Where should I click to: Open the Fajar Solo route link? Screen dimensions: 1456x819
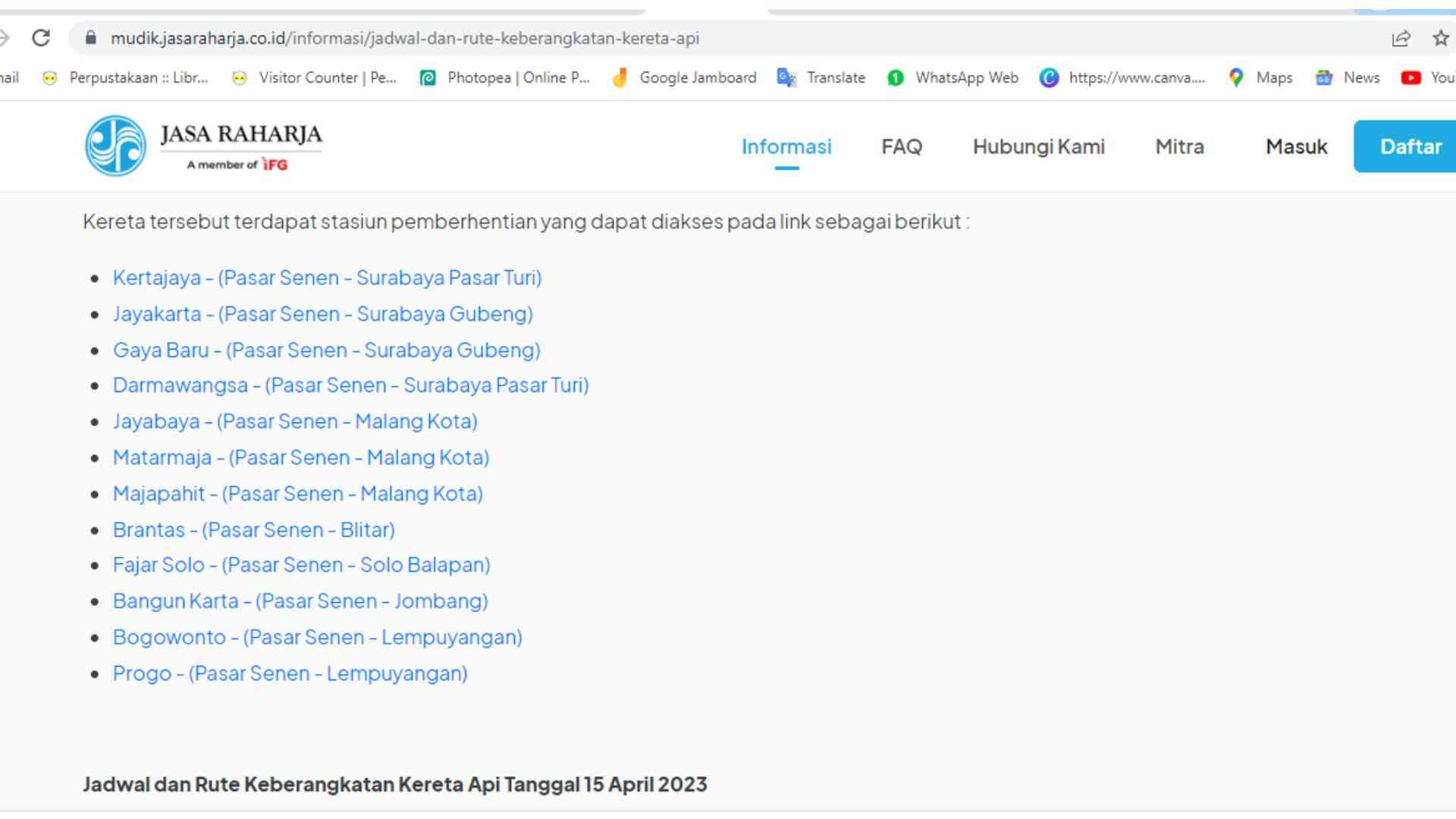(302, 565)
